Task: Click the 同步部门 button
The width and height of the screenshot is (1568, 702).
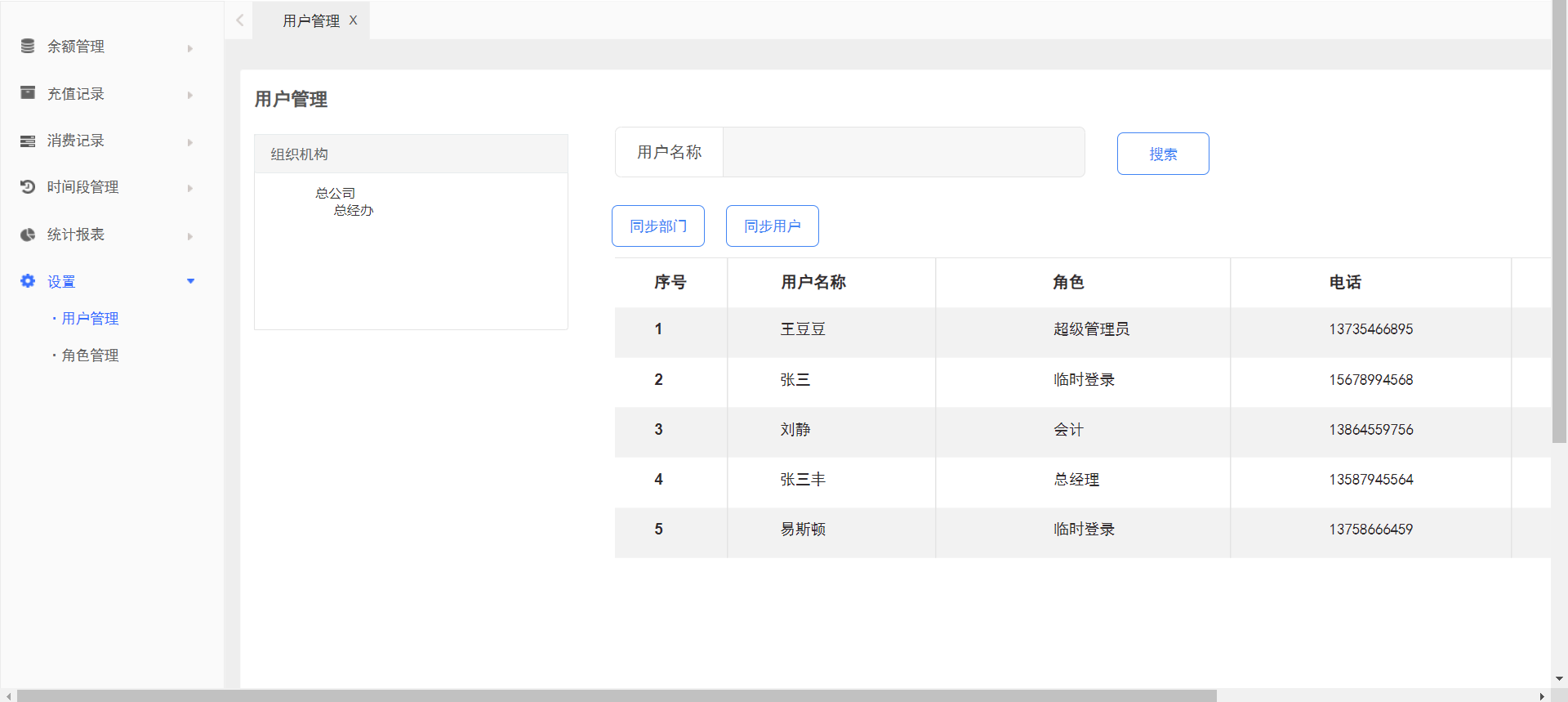Action: [x=658, y=226]
